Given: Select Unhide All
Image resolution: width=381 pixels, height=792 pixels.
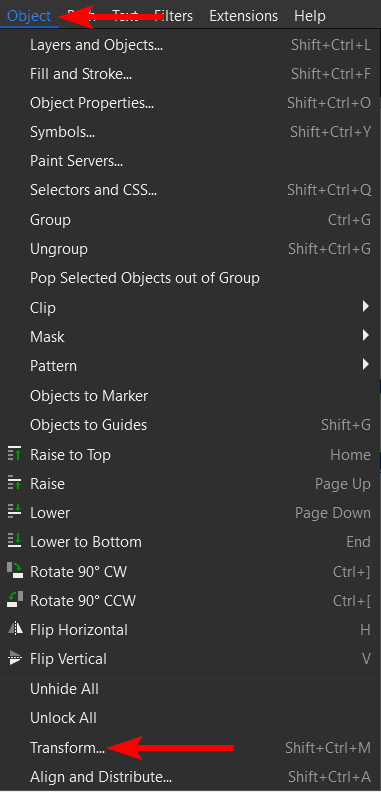Looking at the screenshot, I should point(190,689).
